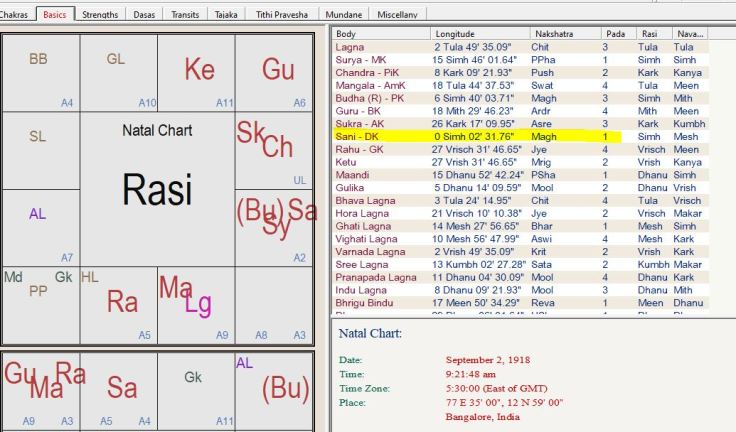The width and height of the screenshot is (736, 432).
Task: Click the large Rasi label in chart center
Action: tap(156, 189)
